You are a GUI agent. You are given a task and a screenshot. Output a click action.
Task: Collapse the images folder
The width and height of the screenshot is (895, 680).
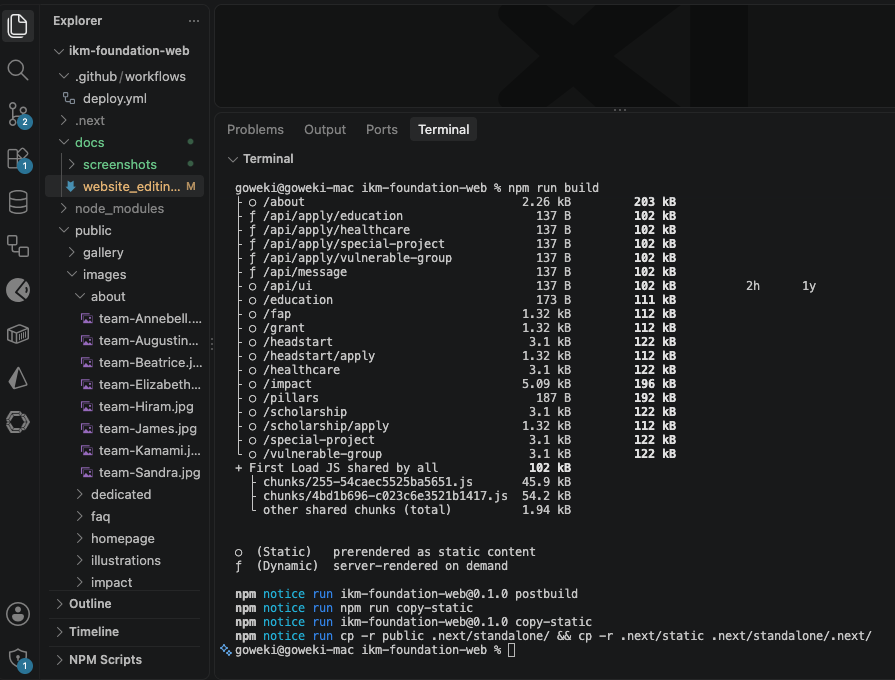72,274
